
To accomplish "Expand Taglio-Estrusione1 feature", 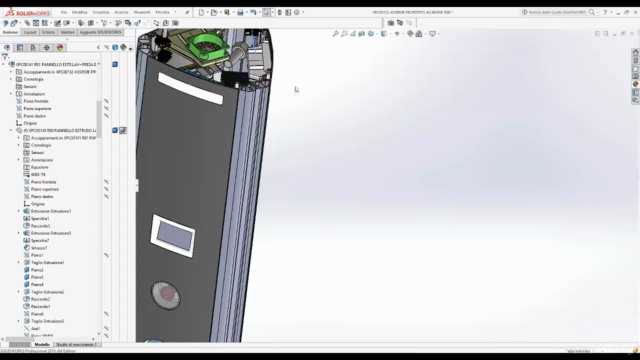I will click(x=18, y=262).
